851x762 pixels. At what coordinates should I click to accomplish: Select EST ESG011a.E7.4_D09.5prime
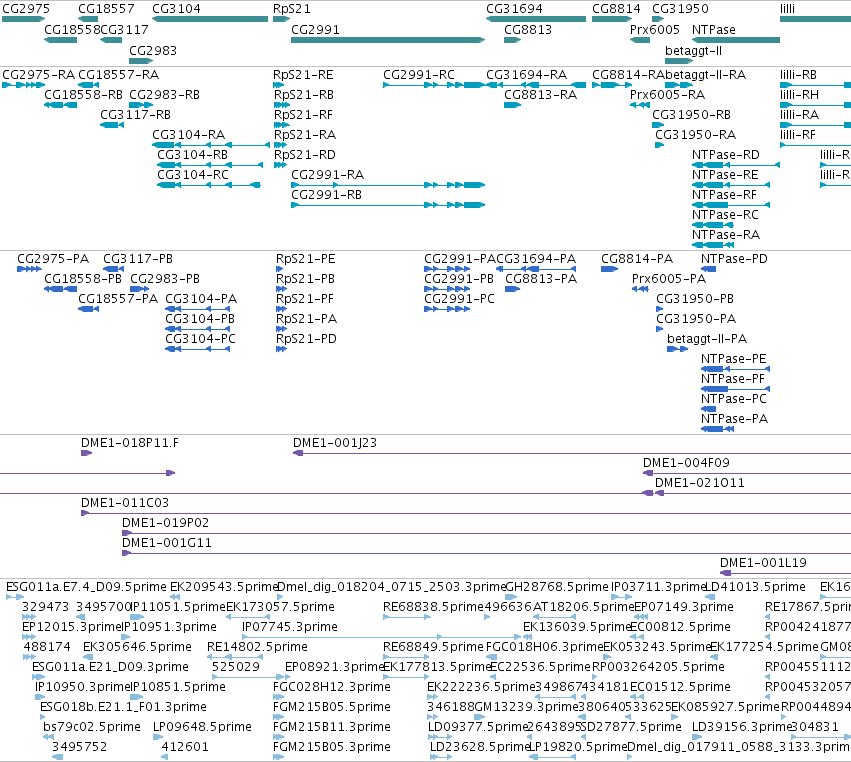click(x=15, y=597)
